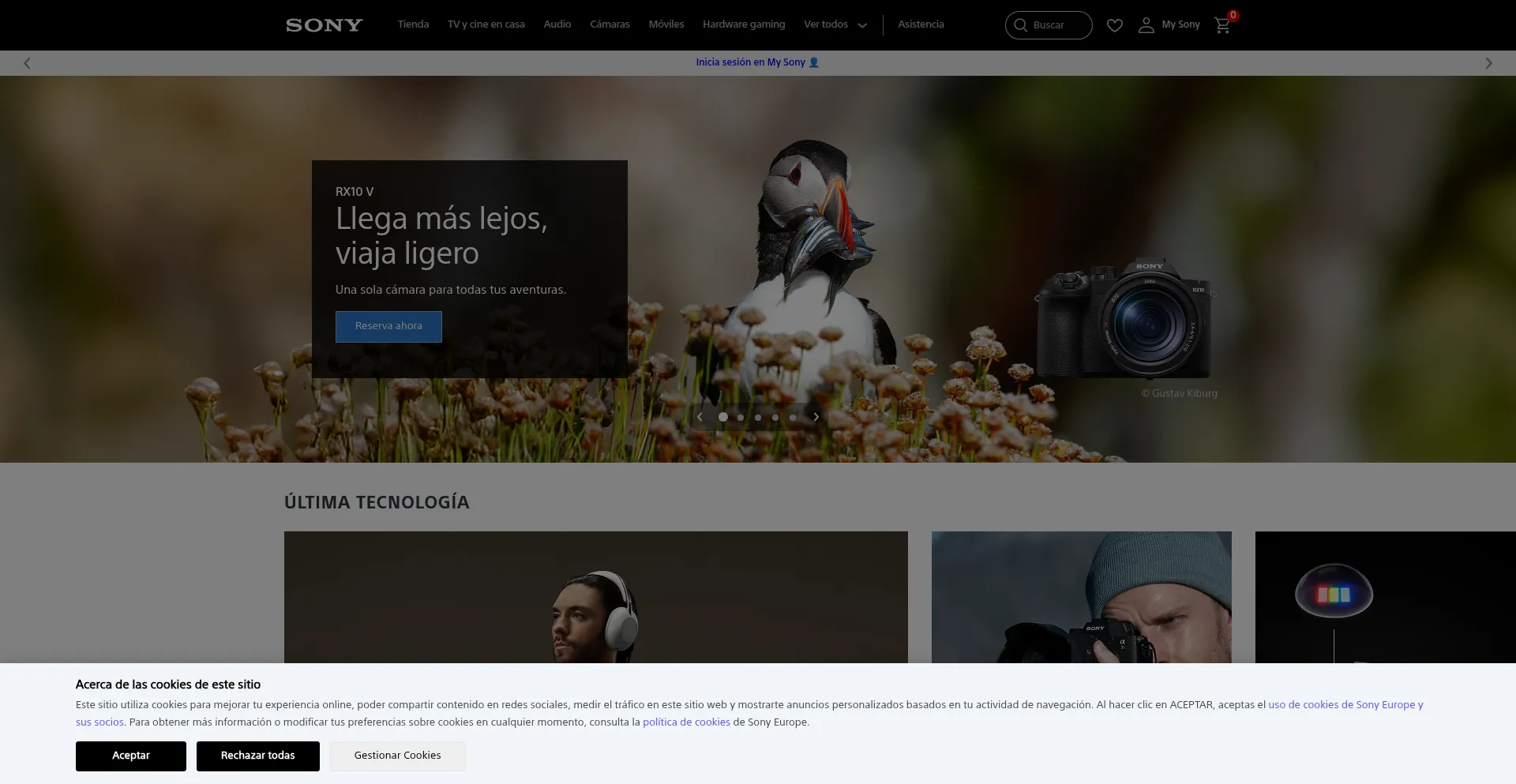This screenshot has width=1516, height=784.
Task: Click Inicia sesión en My Sony link
Action: pos(757,62)
